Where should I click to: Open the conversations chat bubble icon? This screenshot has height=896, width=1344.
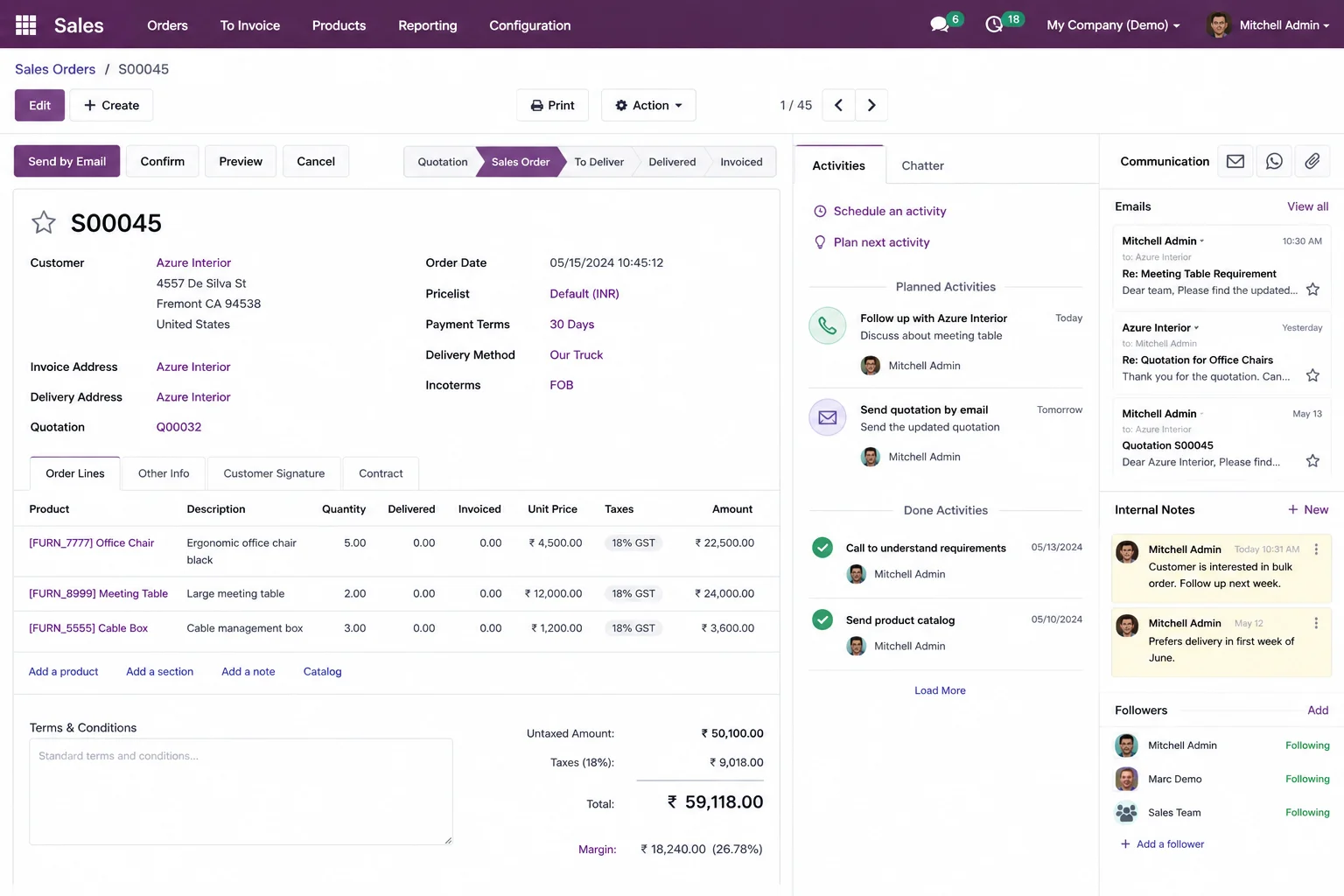[x=940, y=24]
